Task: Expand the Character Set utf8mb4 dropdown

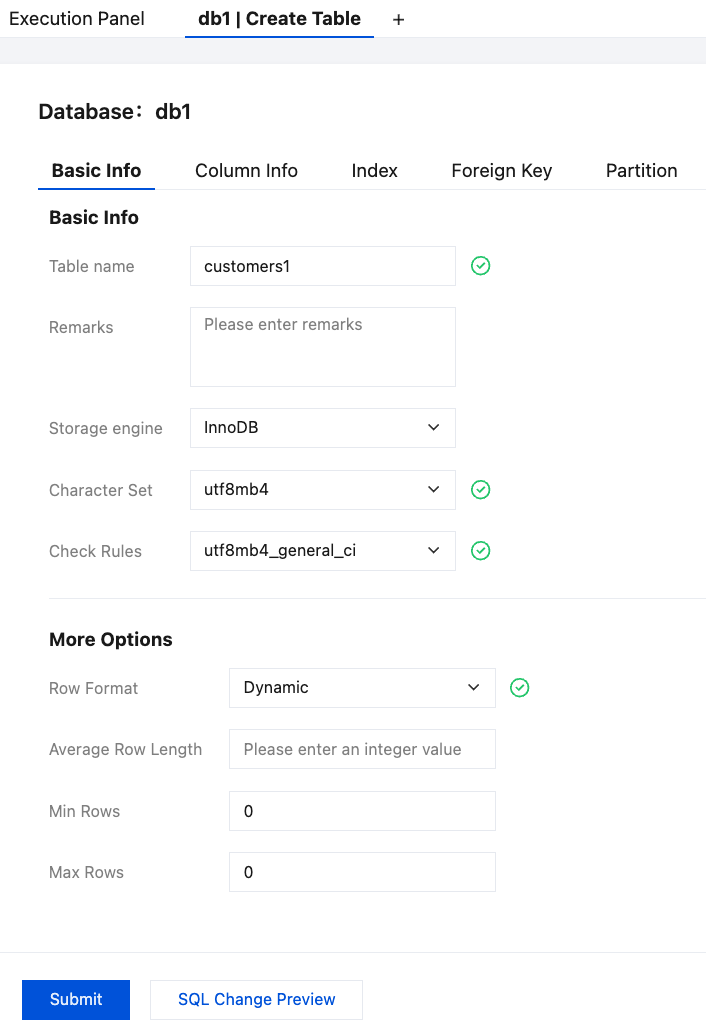Action: click(x=322, y=490)
